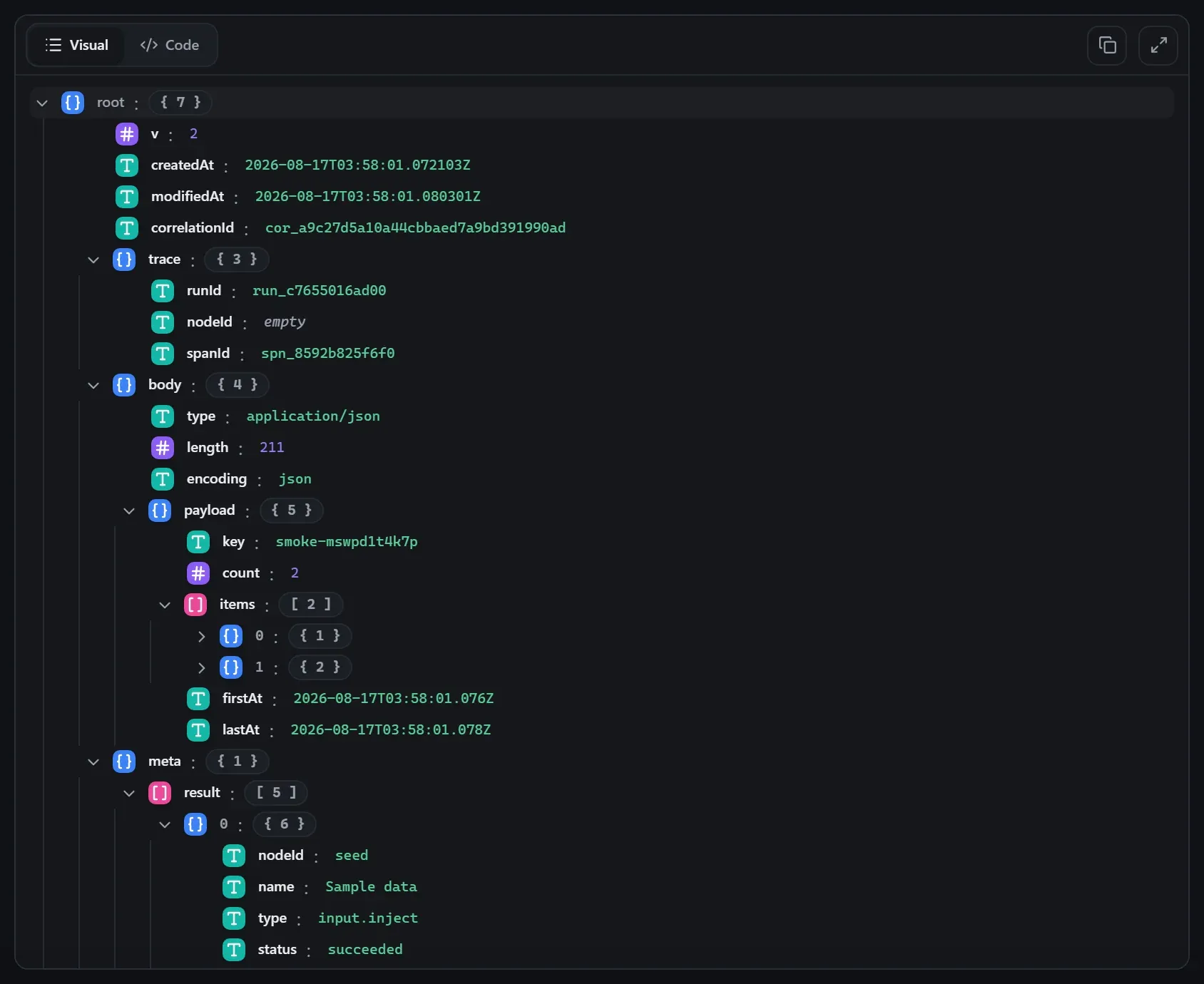Viewport: 1204px width, 984px height.
Task: Collapse the meta object chevron
Action: pyautogui.click(x=93, y=762)
